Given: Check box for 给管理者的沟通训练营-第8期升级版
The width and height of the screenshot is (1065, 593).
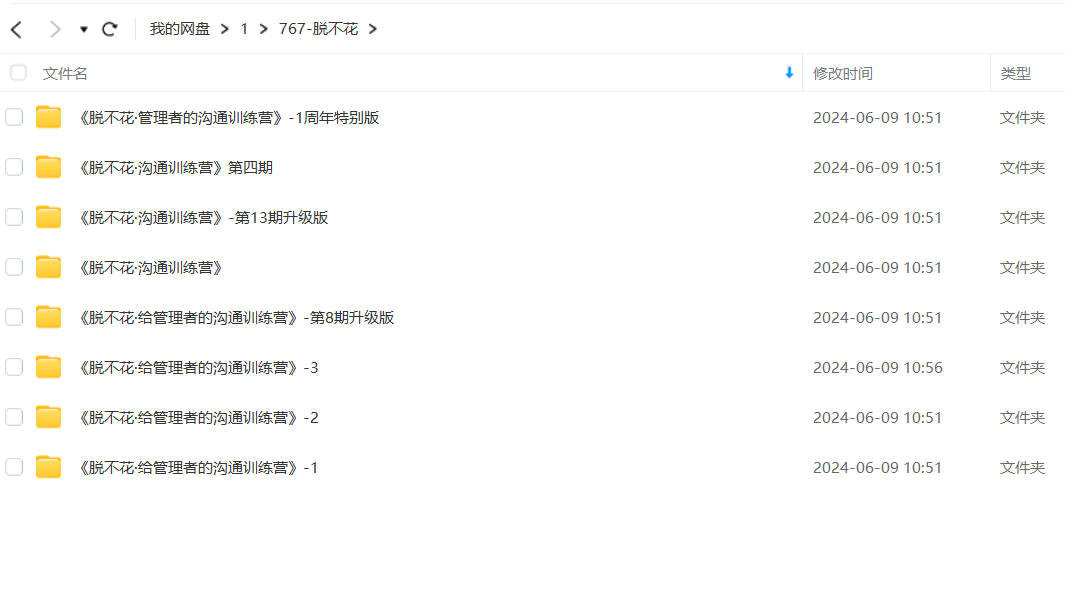Looking at the screenshot, I should 14,317.
